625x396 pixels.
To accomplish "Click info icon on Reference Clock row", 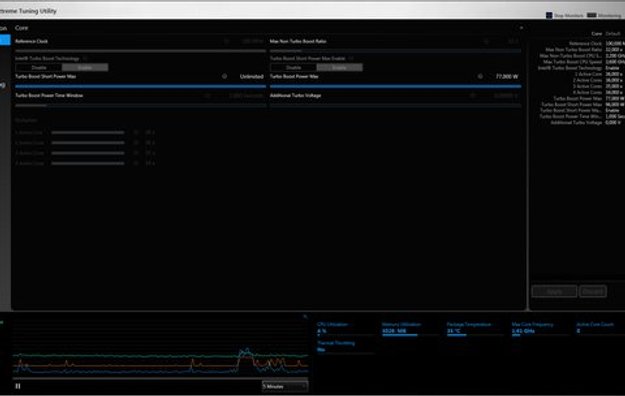I will pyautogui.click(x=226, y=41).
